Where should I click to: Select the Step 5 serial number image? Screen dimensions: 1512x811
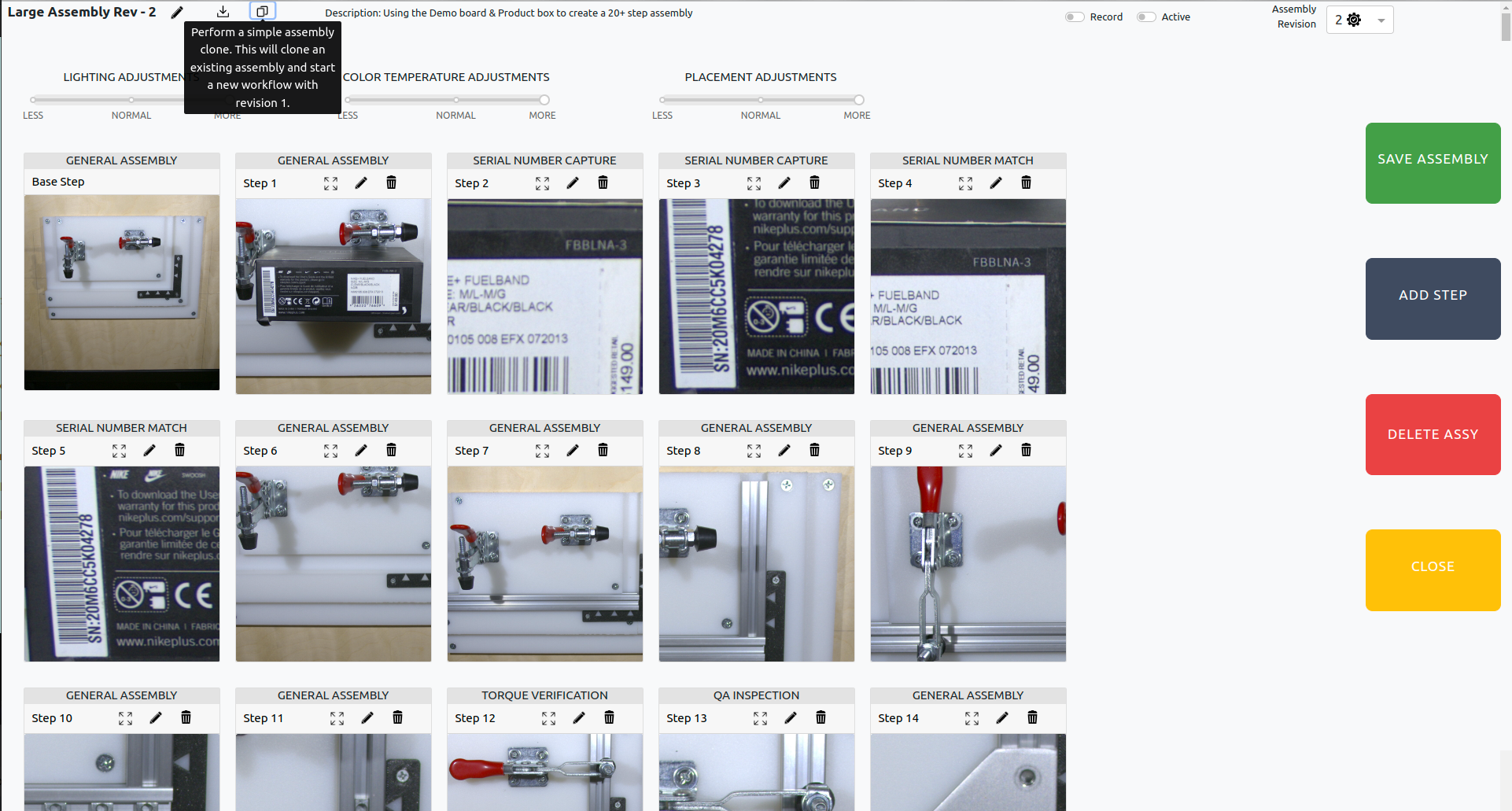click(x=122, y=563)
